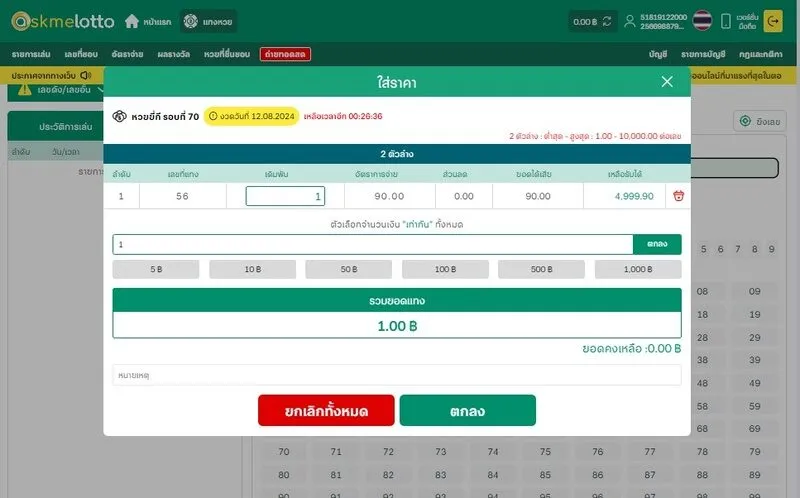Click the target shoot-number icon

[745, 121]
